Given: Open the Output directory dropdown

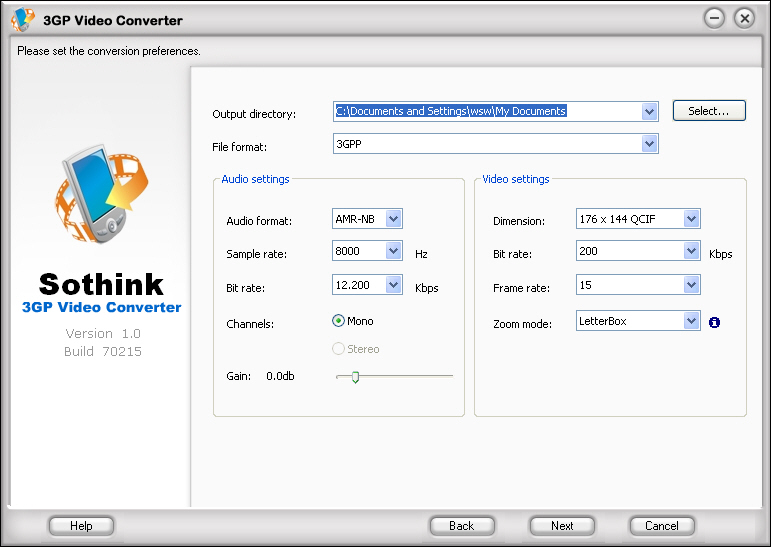Looking at the screenshot, I should point(649,112).
